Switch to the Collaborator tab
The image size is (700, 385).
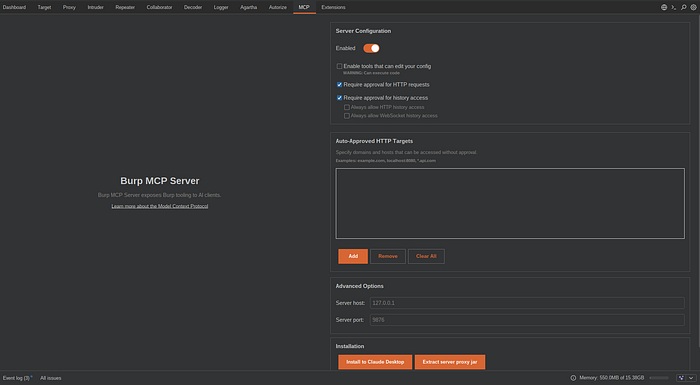(x=159, y=7)
